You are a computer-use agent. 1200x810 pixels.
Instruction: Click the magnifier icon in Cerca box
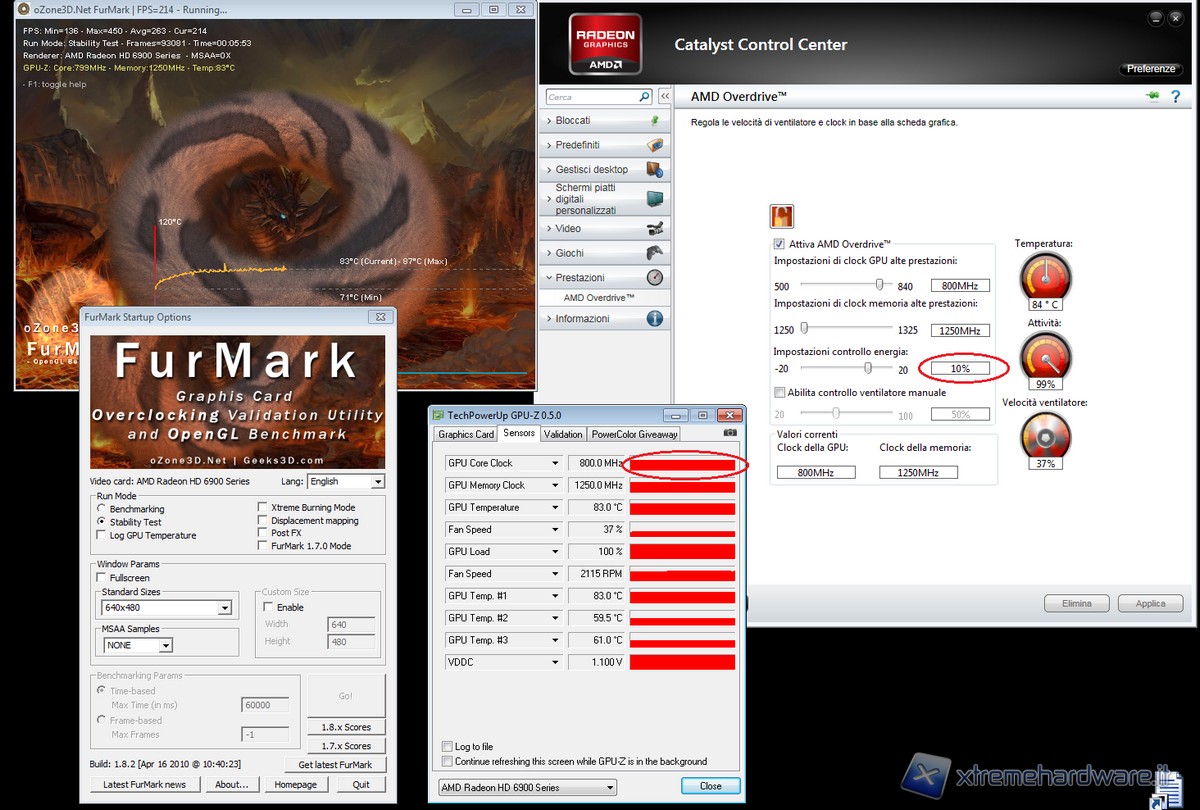(644, 97)
